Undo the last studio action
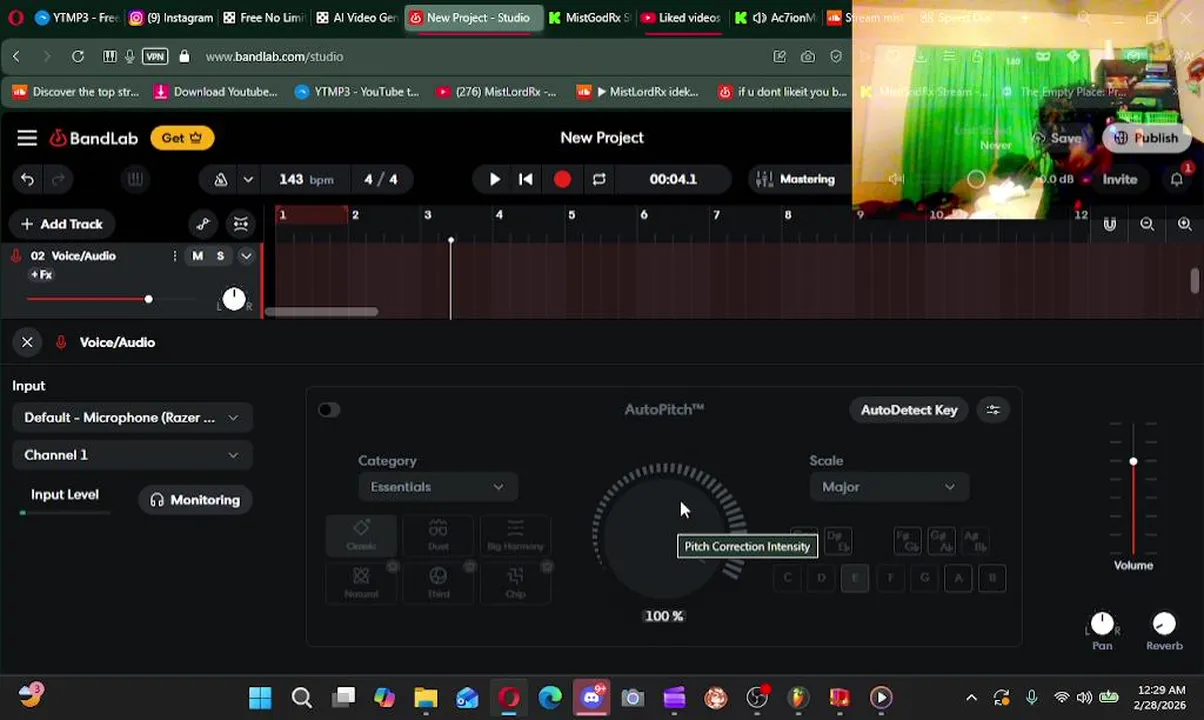This screenshot has width=1204, height=720. (27, 179)
